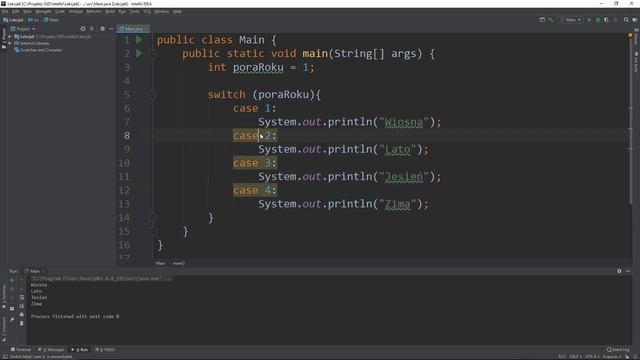Click Run with Coverage icon in toolbar
The height and width of the screenshot is (360, 640).
pyautogui.click(x=607, y=20)
